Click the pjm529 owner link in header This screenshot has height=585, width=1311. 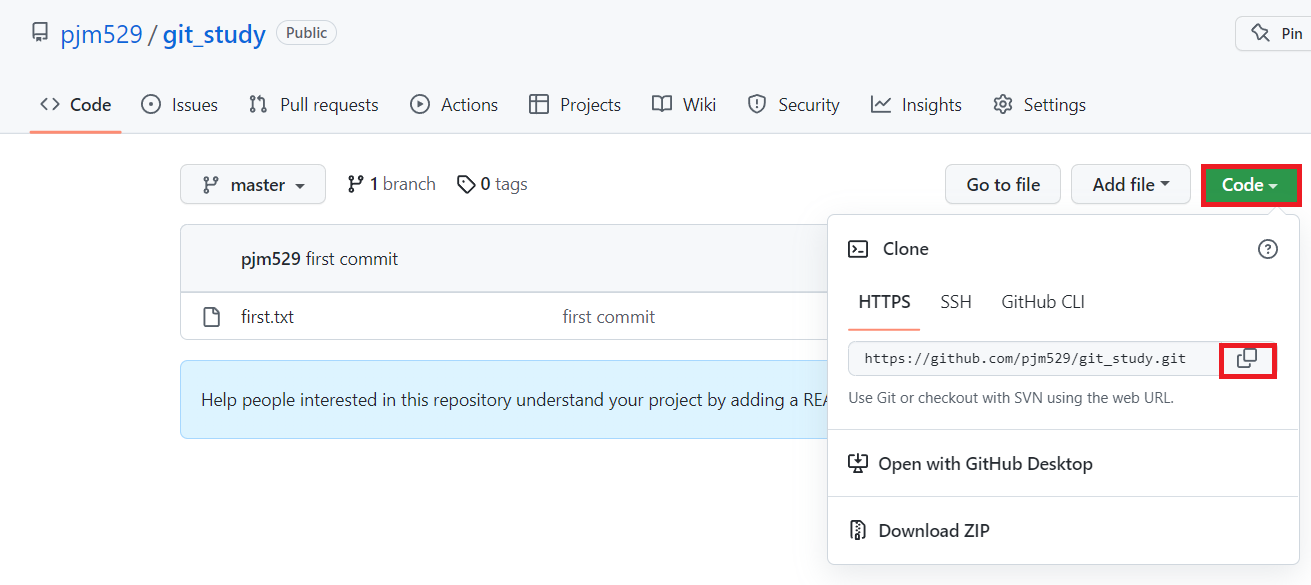(x=101, y=35)
